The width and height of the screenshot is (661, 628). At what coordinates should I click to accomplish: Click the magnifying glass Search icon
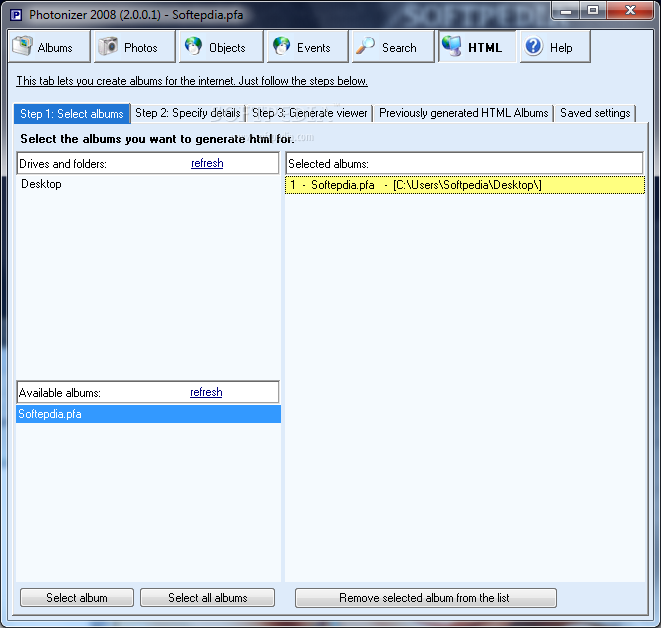tap(365, 46)
